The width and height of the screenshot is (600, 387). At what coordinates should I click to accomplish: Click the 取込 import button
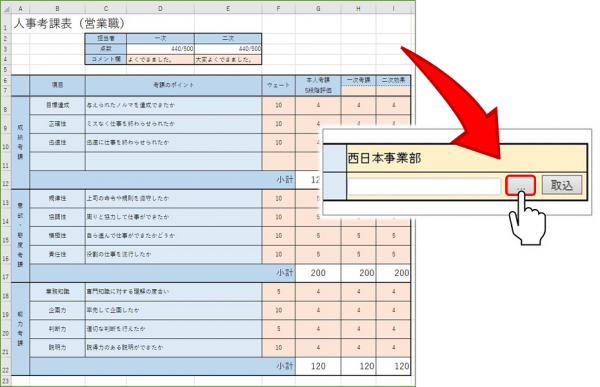point(561,186)
